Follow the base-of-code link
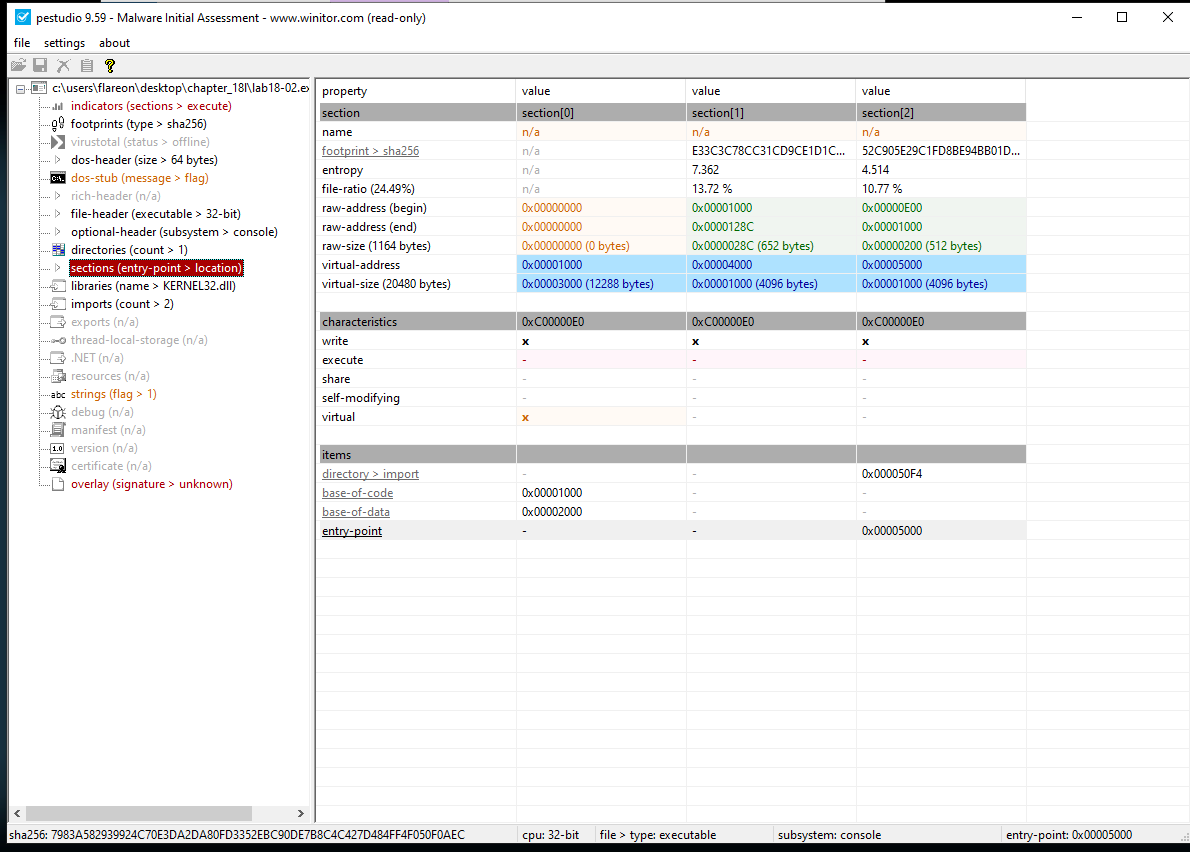The height and width of the screenshot is (852, 1190). 357,493
